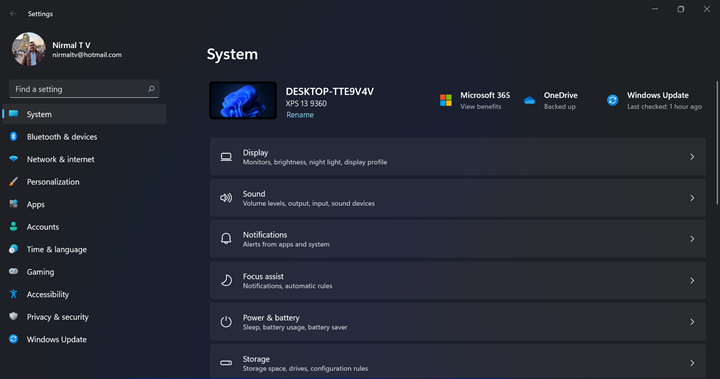Screen dimensions: 720x379
Task: Click the Rename link under device name
Action: pos(300,115)
